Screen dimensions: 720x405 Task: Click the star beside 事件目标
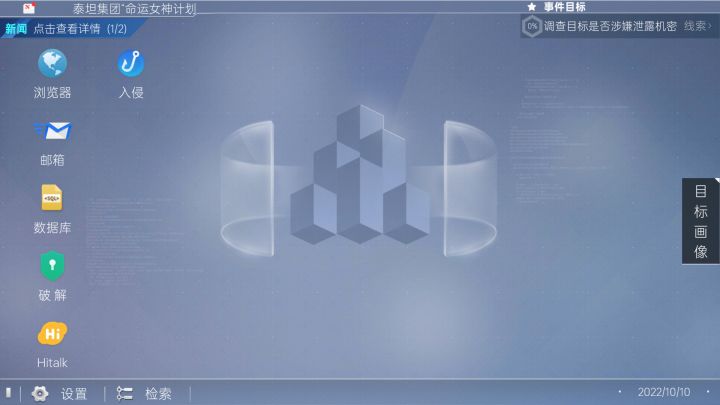532,7
